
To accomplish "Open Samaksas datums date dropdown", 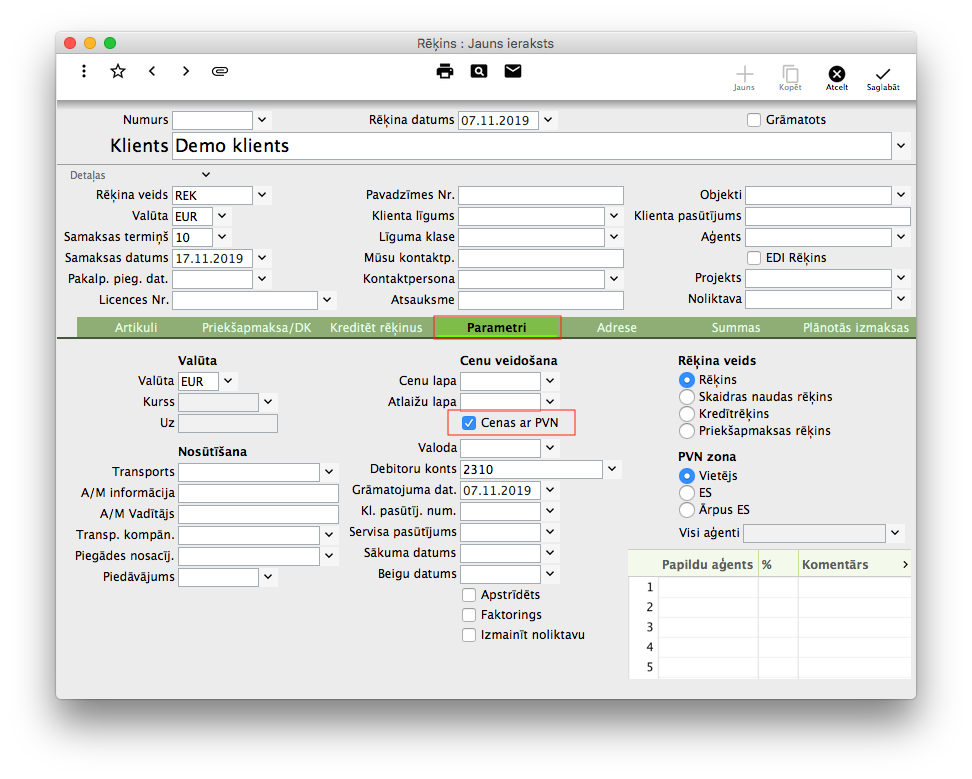I will 262,258.
